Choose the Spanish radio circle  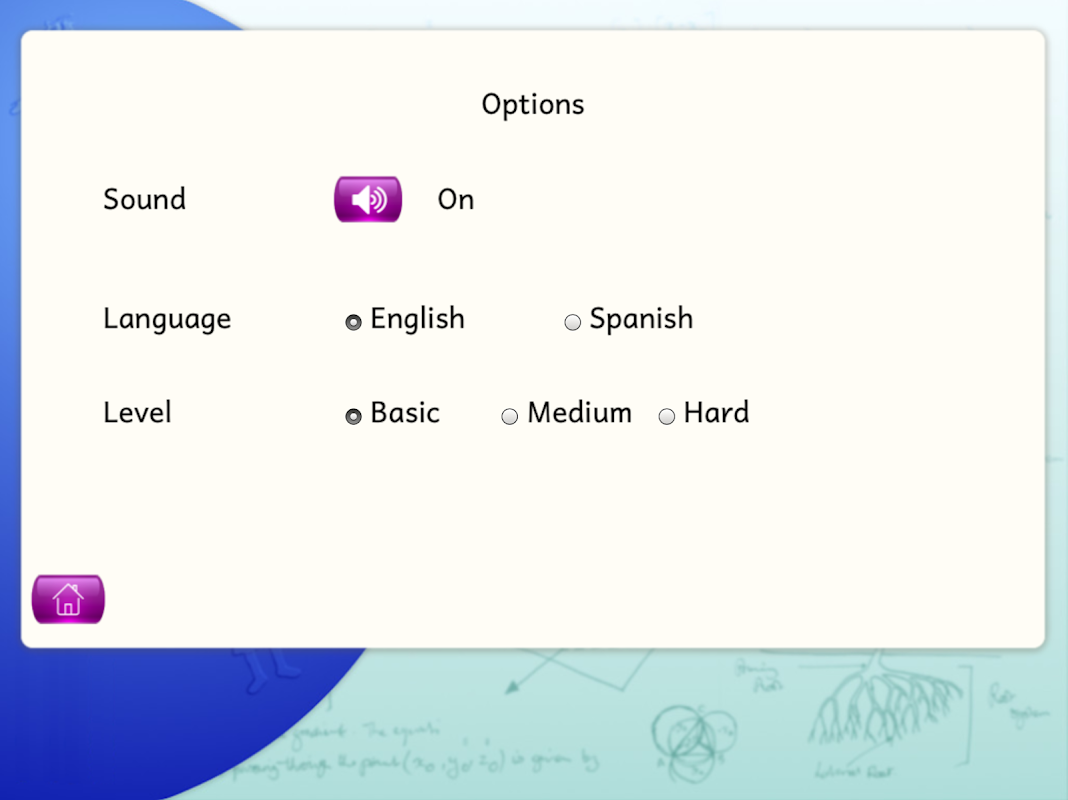tap(572, 322)
